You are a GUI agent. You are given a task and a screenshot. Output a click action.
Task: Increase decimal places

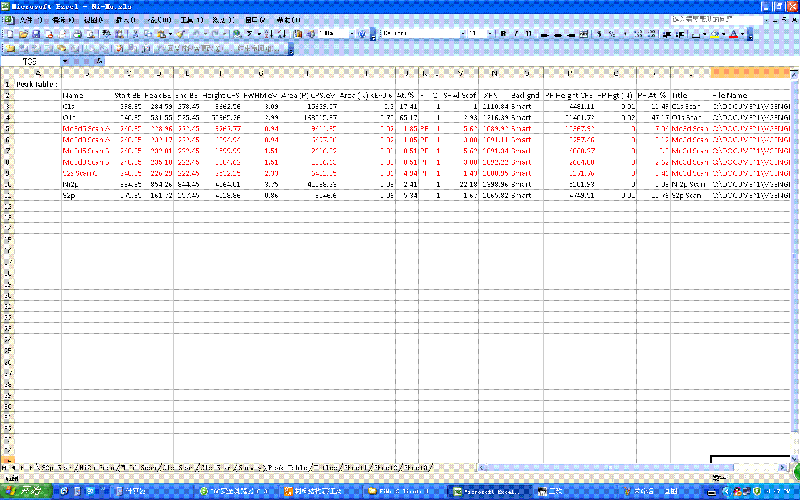click(x=638, y=34)
